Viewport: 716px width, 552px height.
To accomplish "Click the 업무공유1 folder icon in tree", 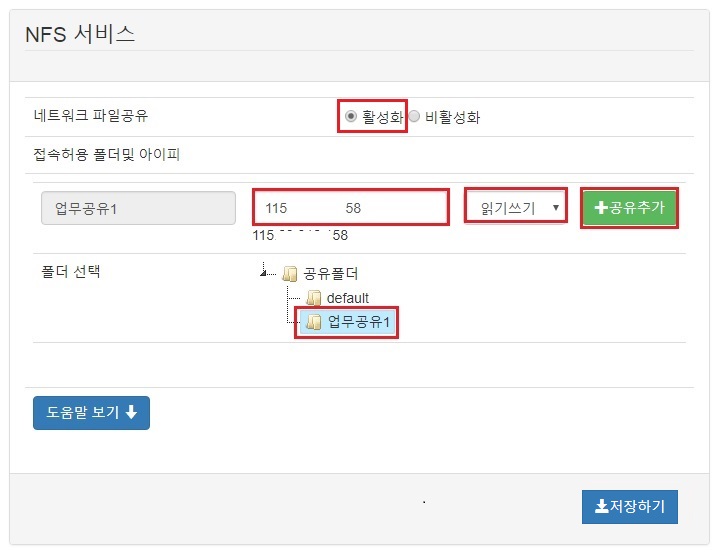I will tap(314, 322).
